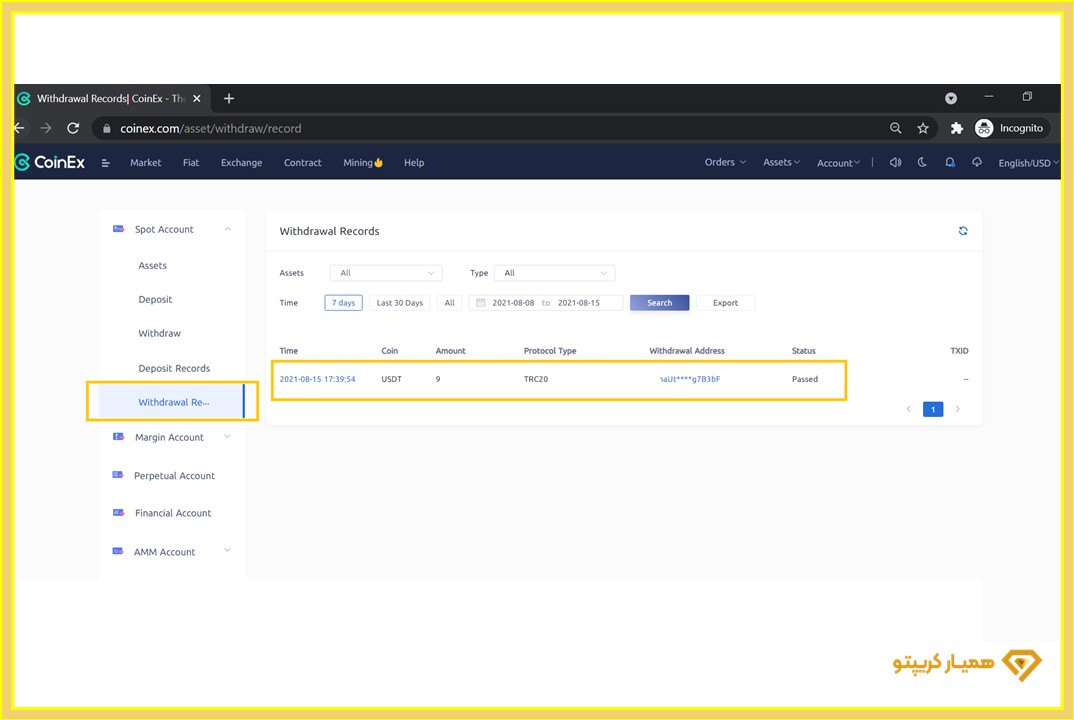Select the 7 days time filter

click(343, 303)
